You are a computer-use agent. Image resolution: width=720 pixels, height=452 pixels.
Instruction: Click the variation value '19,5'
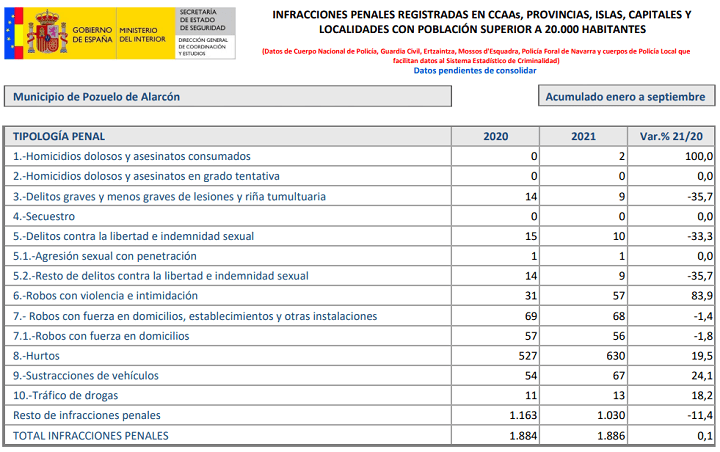point(702,356)
